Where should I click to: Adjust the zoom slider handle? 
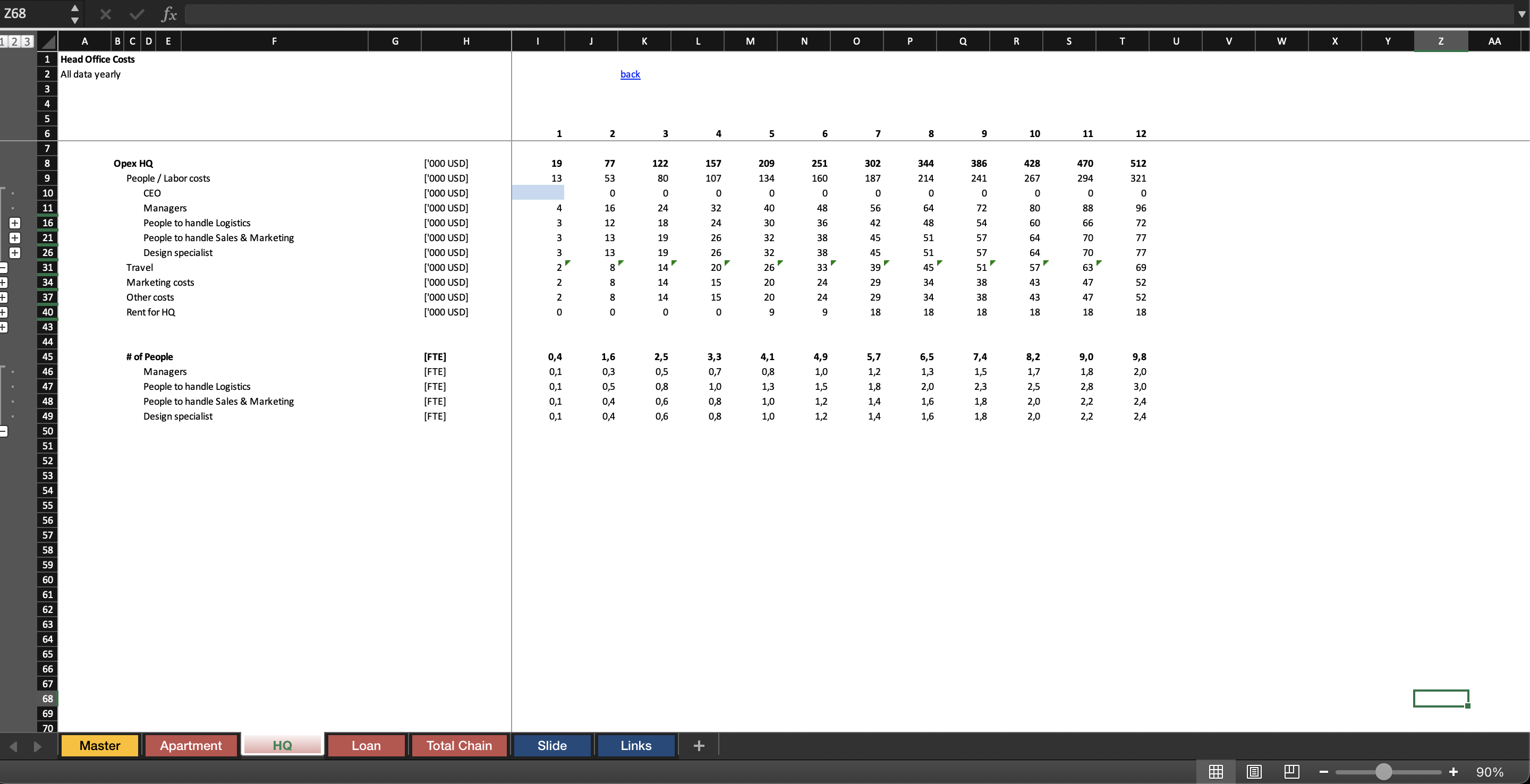(1383, 772)
